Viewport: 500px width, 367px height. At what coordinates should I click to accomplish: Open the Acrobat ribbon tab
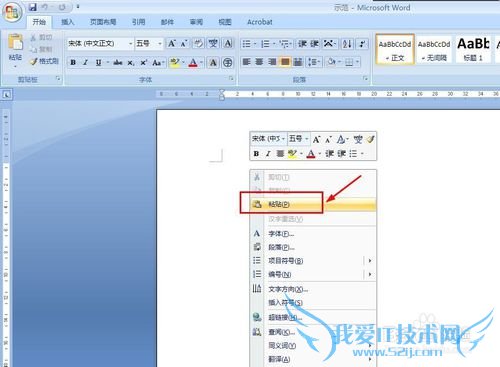point(260,22)
